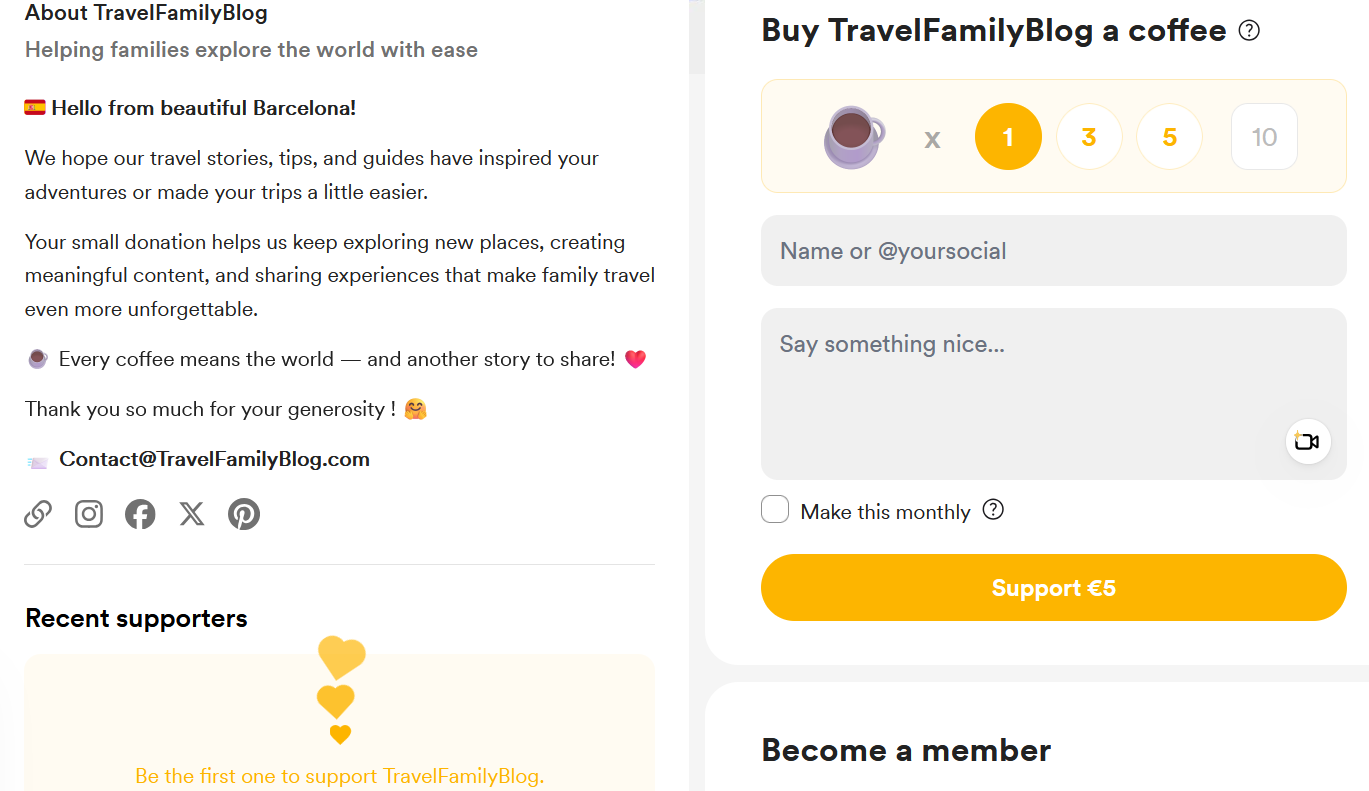The width and height of the screenshot is (1369, 791).
Task: Enable the Make this monthly checkbox
Action: [775, 510]
